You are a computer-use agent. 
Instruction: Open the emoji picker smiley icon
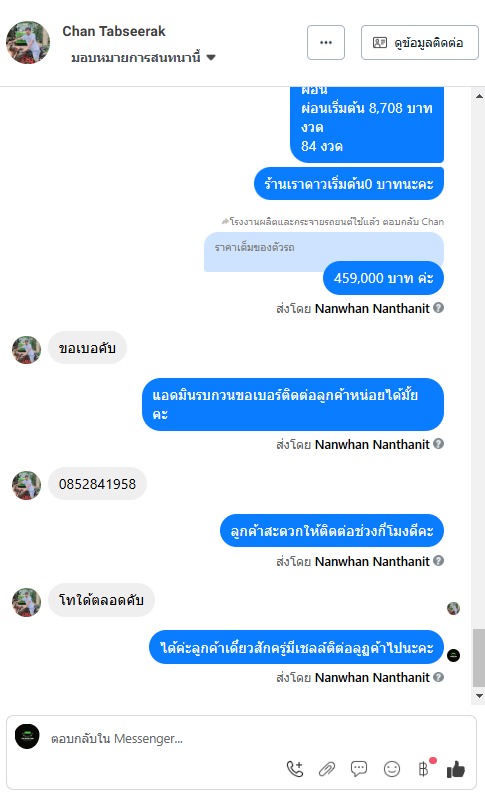[392, 769]
